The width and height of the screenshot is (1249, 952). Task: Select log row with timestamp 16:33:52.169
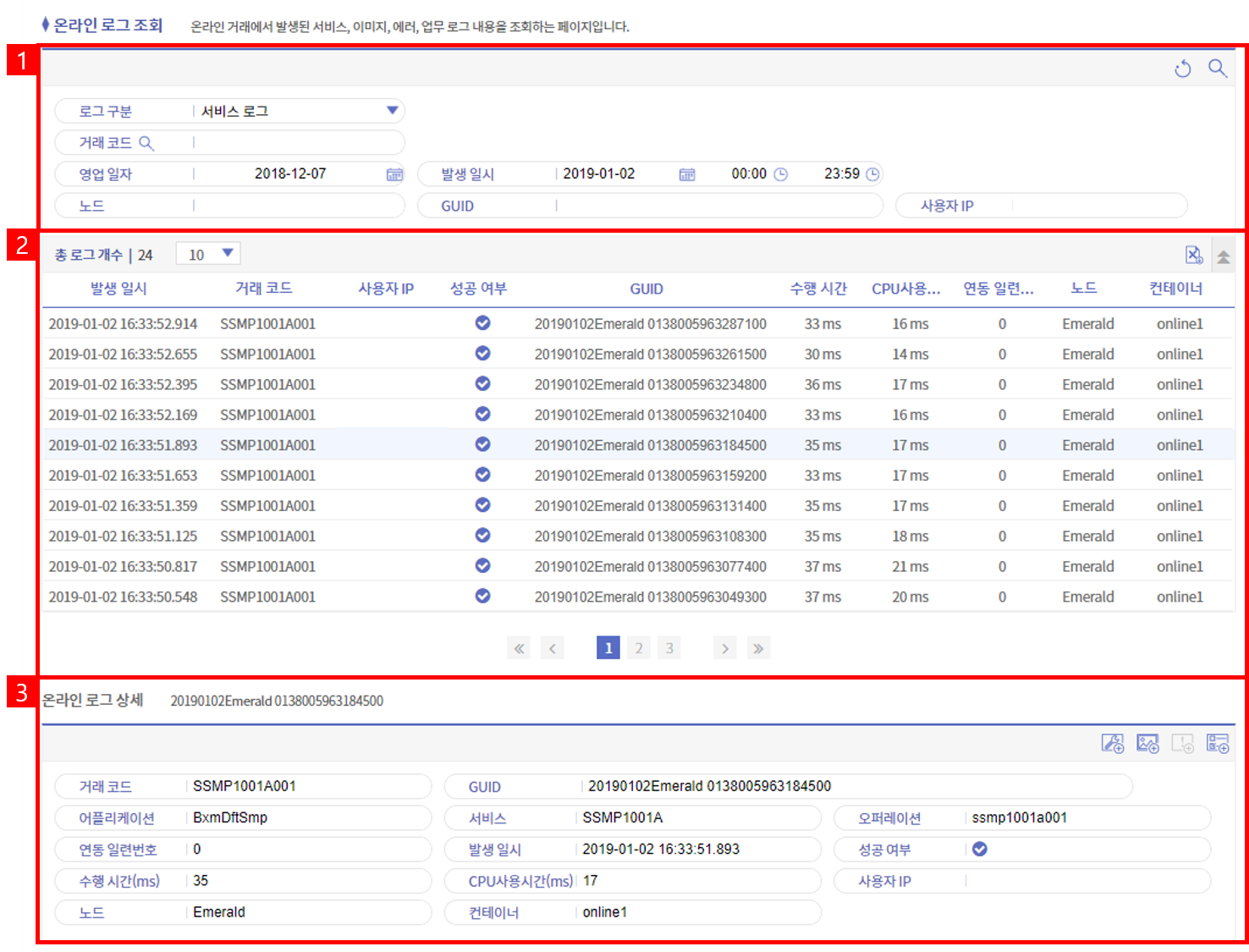click(x=638, y=415)
